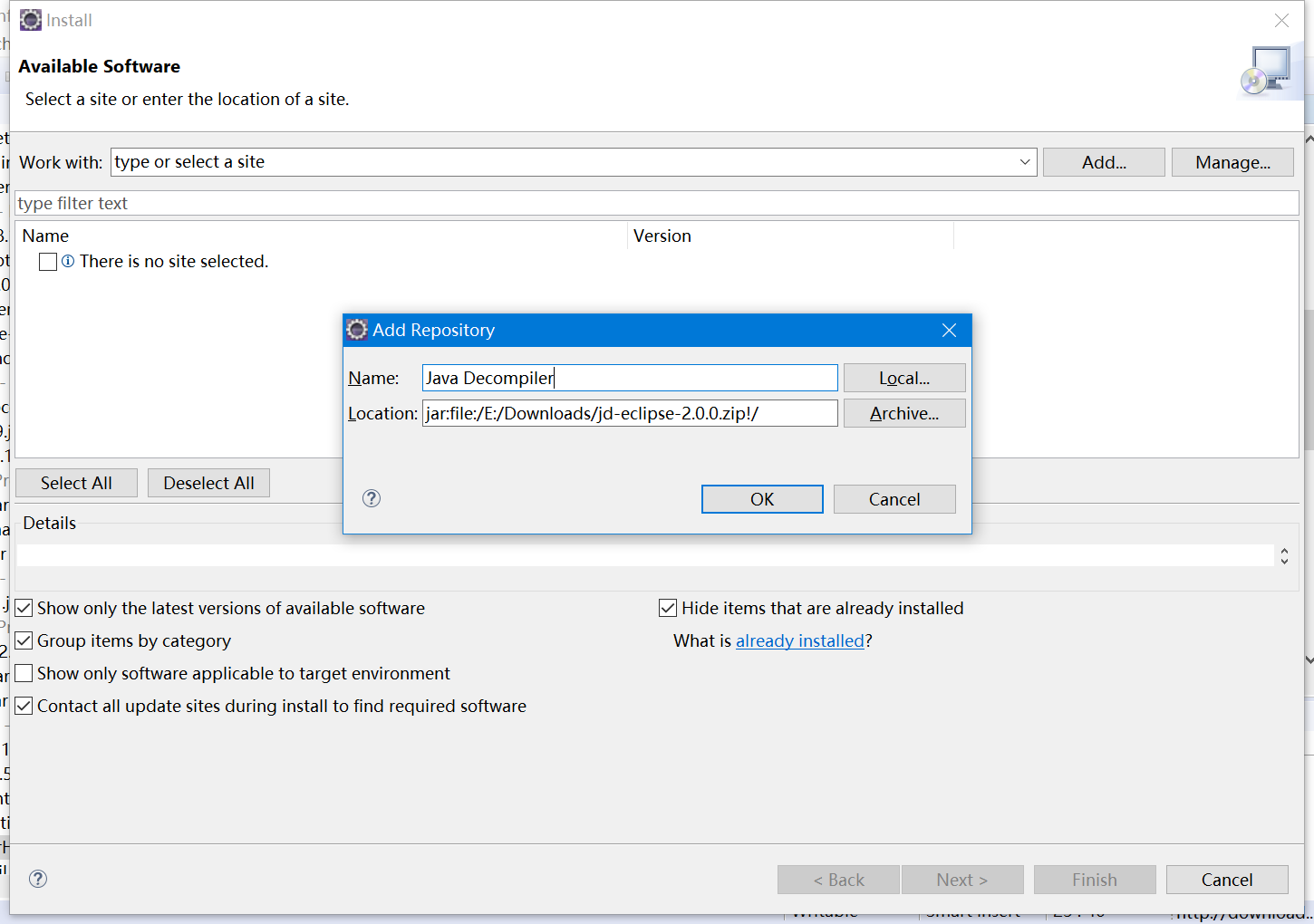Click the Cancel button in Install wizard
Image resolution: width=1314 pixels, height=924 pixels.
pos(1227,880)
